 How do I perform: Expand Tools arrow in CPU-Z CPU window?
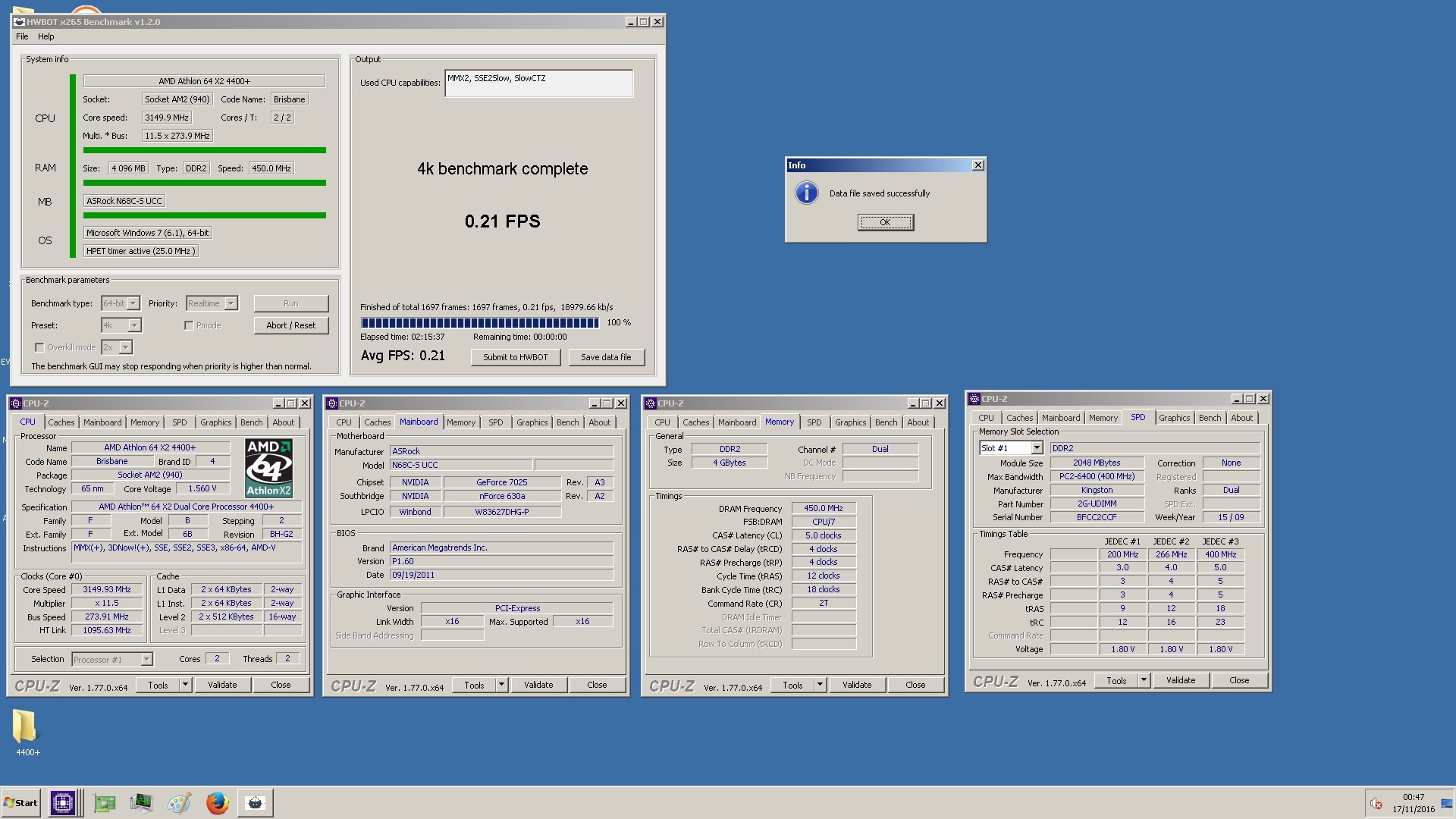[185, 685]
